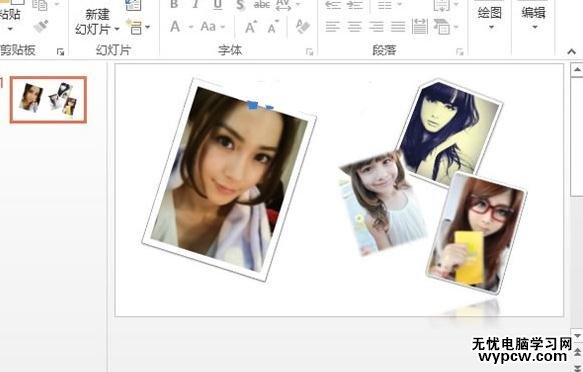The height and width of the screenshot is (372, 583).
Task: Select the photo of girl with red glasses
Action: tap(477, 233)
